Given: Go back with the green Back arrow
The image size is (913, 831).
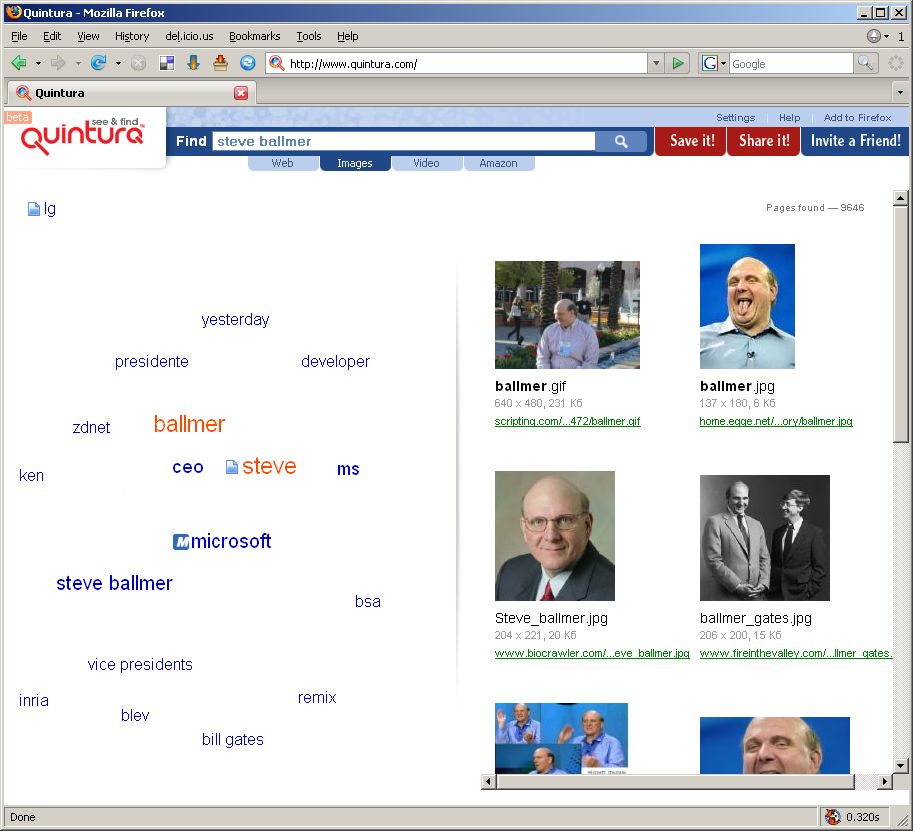Looking at the screenshot, I should tap(19, 62).
